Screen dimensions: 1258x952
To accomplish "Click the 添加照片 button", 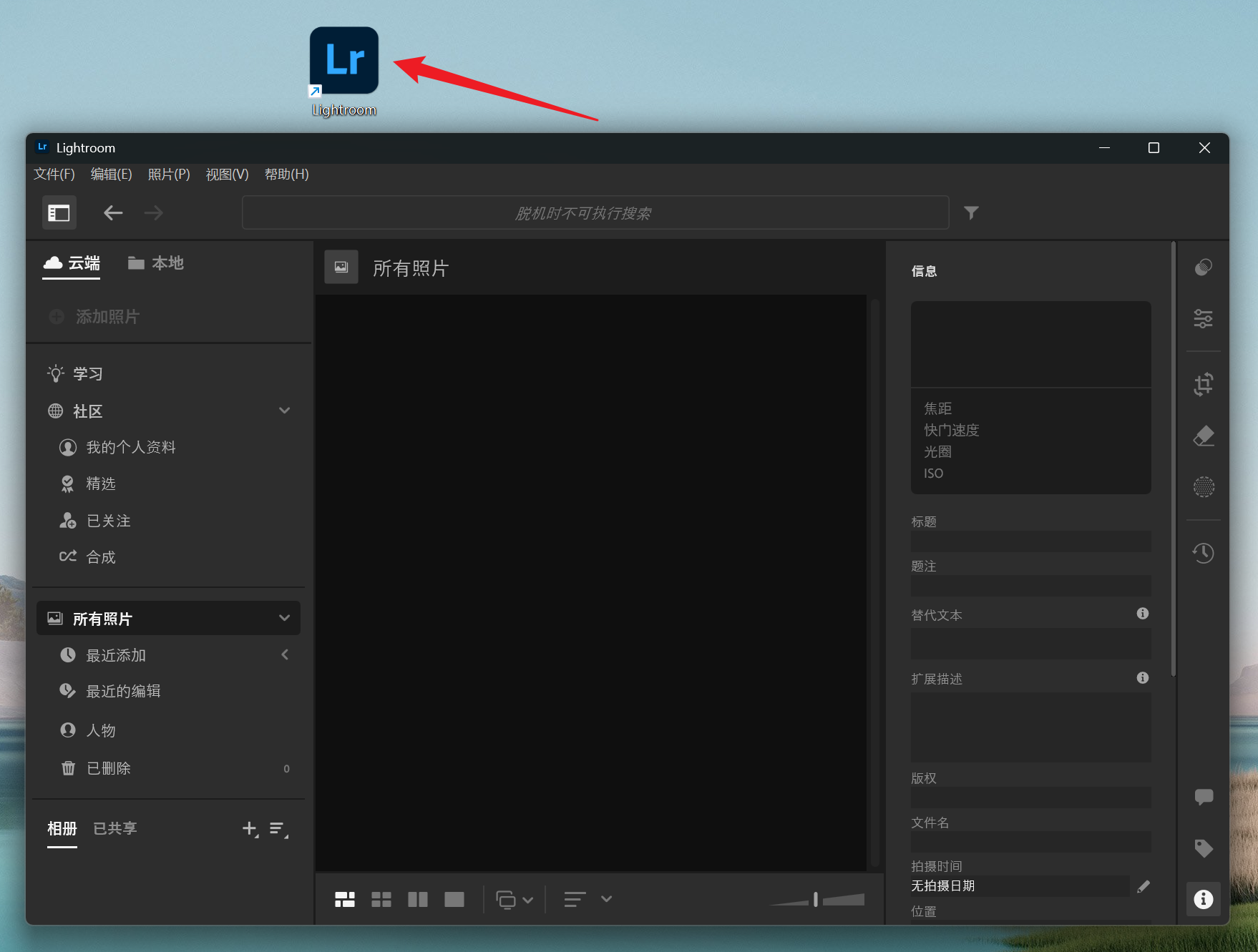I will 94,316.
